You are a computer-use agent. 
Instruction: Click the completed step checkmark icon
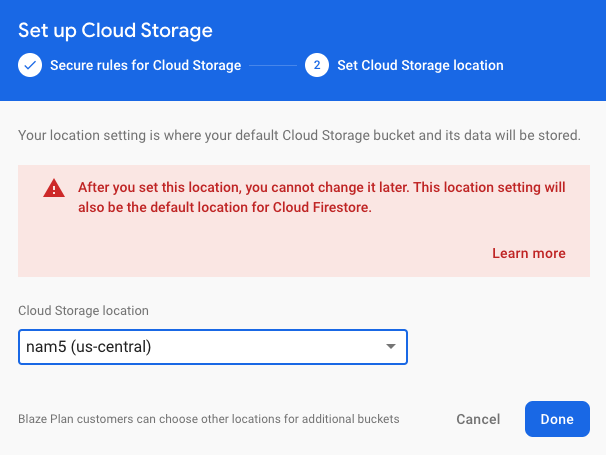click(30, 66)
